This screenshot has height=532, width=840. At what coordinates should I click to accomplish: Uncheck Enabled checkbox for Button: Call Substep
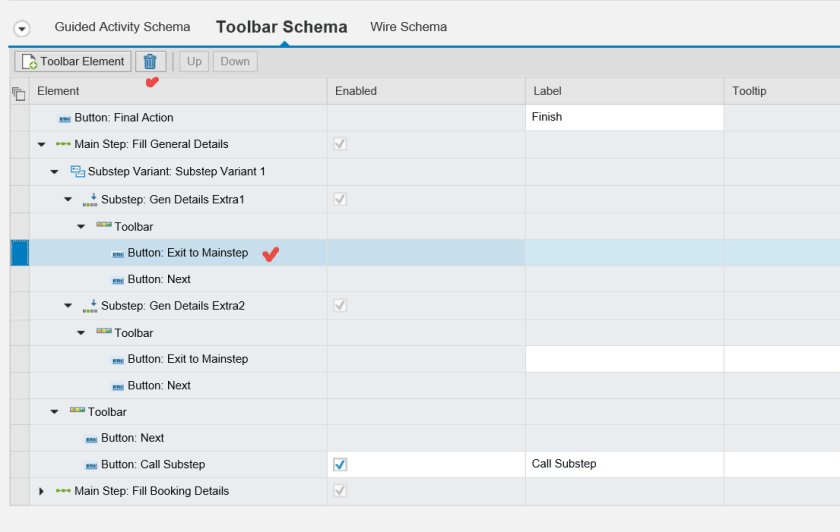pos(340,465)
